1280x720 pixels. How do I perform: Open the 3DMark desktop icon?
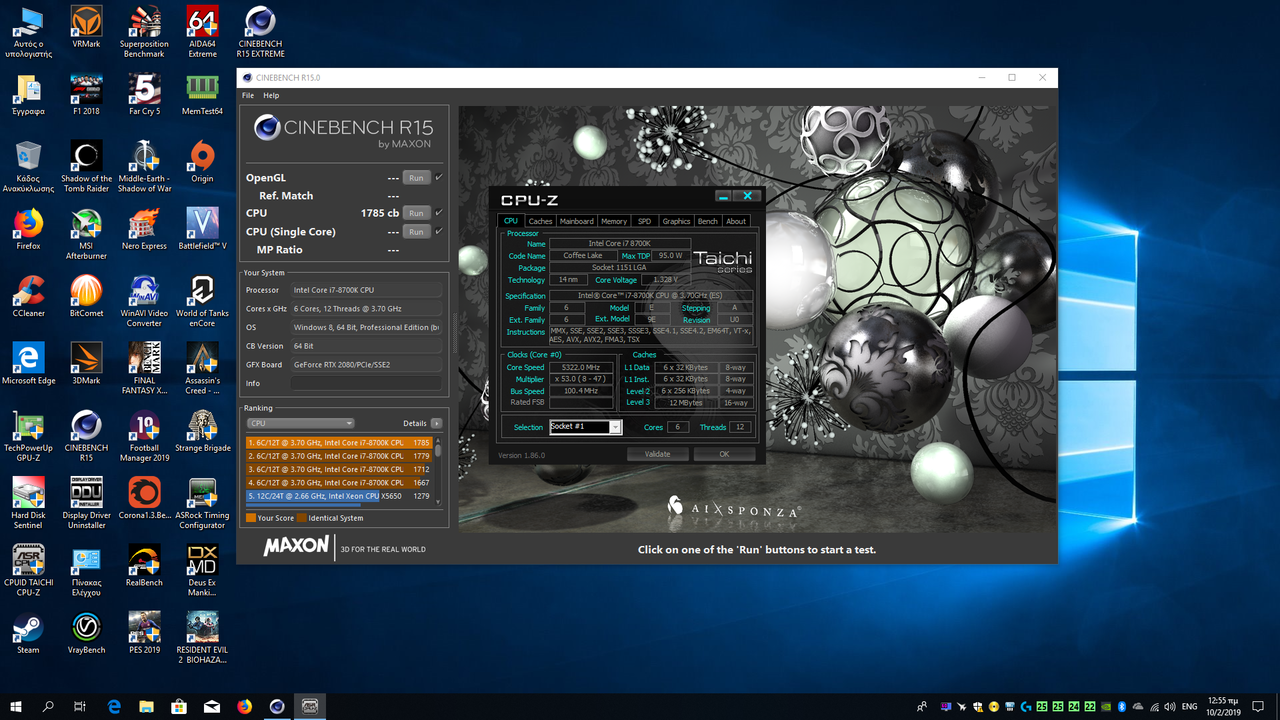click(86, 363)
